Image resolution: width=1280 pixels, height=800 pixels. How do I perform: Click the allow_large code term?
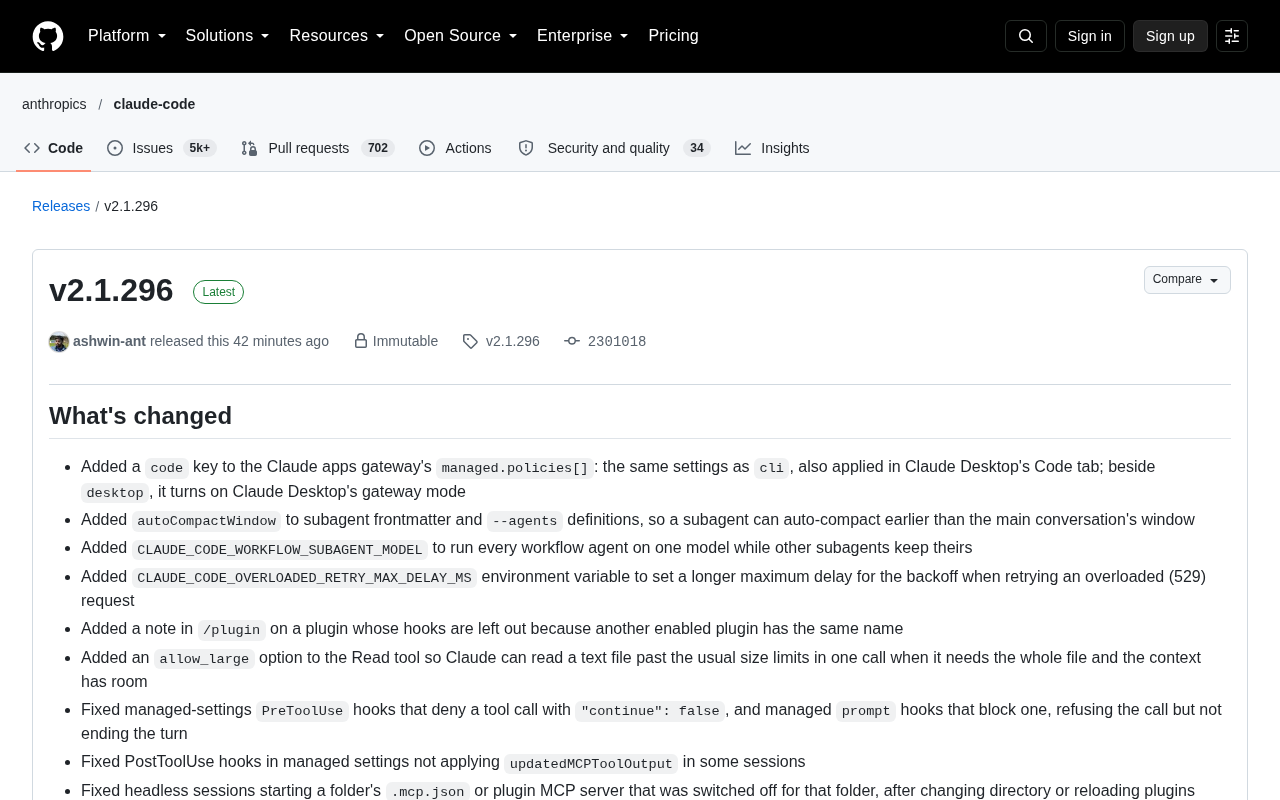(x=204, y=659)
